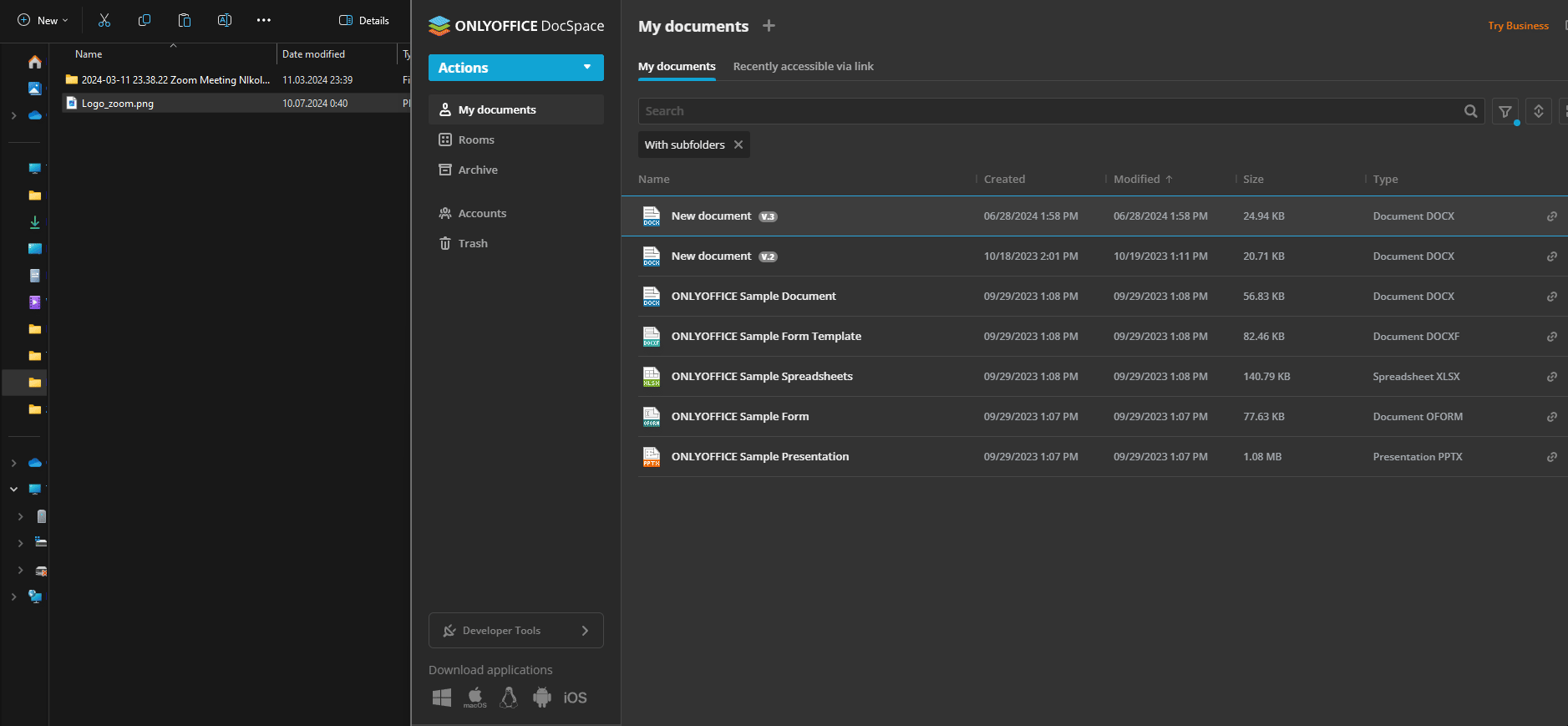Image resolution: width=1568 pixels, height=726 pixels.
Task: Click the search magnifier icon
Action: click(1471, 111)
